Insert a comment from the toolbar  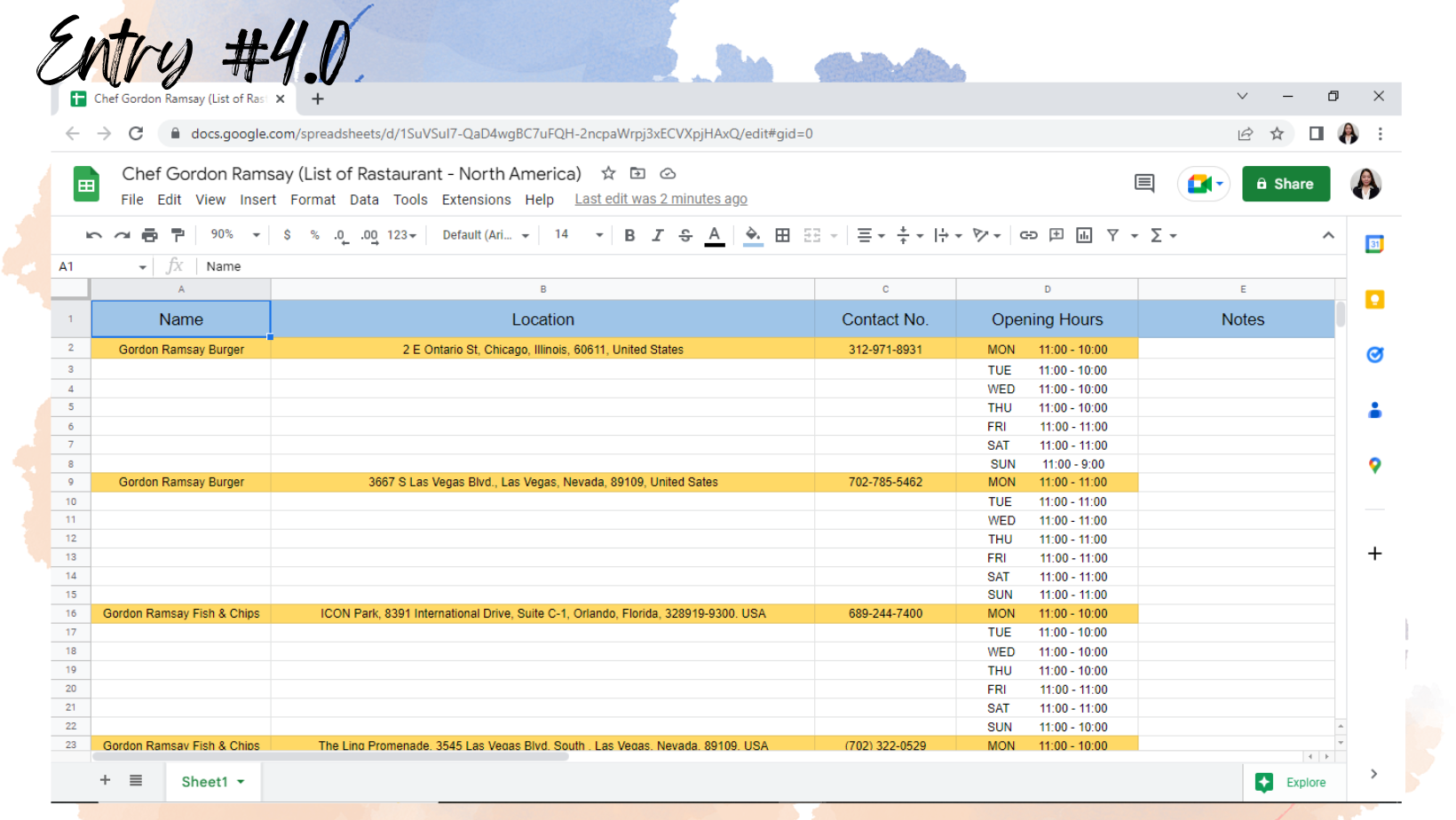[1056, 235]
